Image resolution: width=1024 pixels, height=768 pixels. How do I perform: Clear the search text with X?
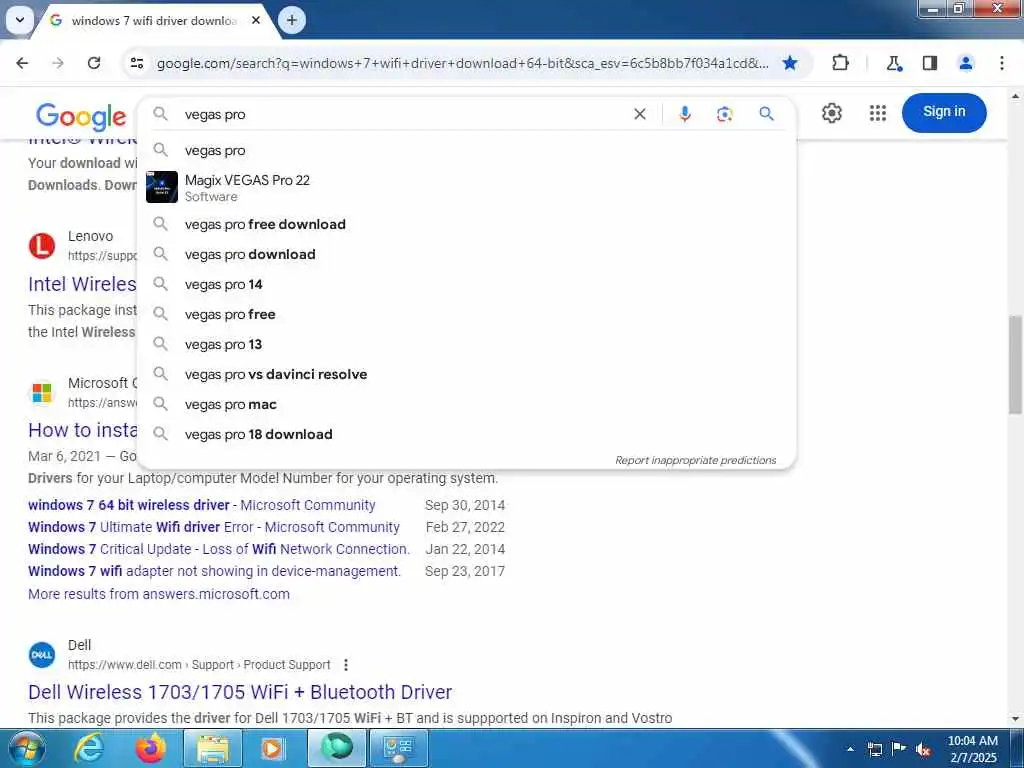coord(640,114)
